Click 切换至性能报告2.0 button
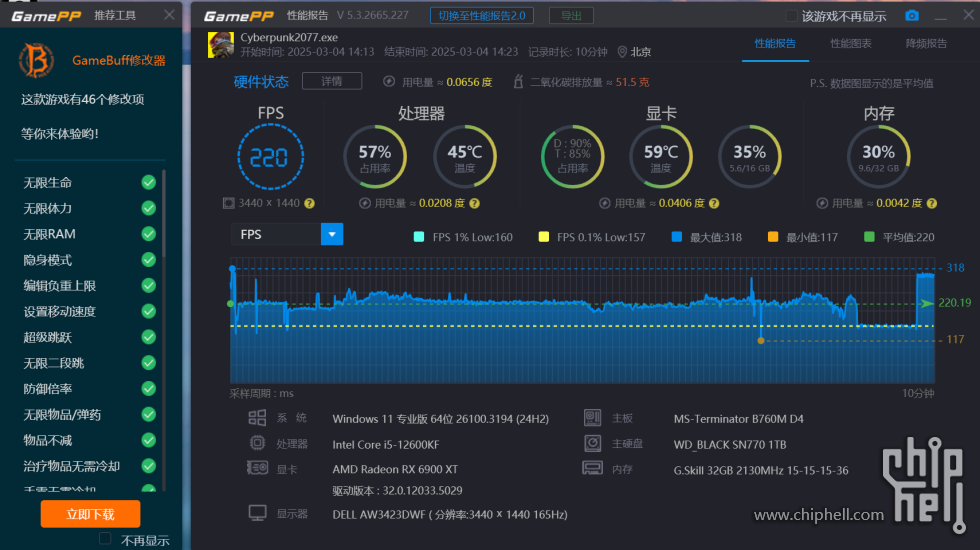This screenshot has height=550, width=980. [x=482, y=16]
